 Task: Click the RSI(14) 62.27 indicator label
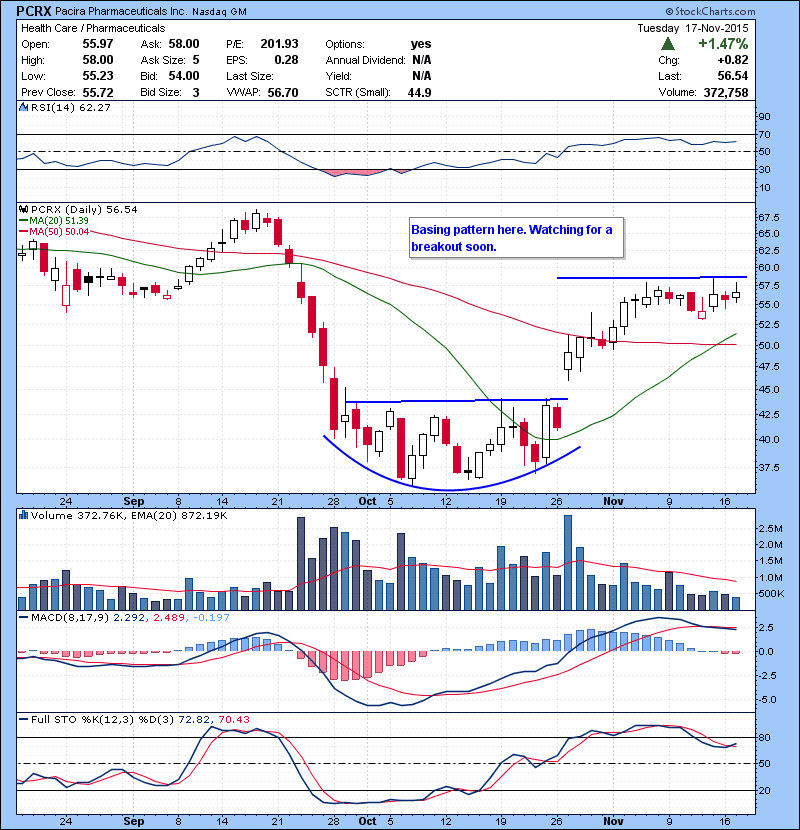(x=71, y=107)
